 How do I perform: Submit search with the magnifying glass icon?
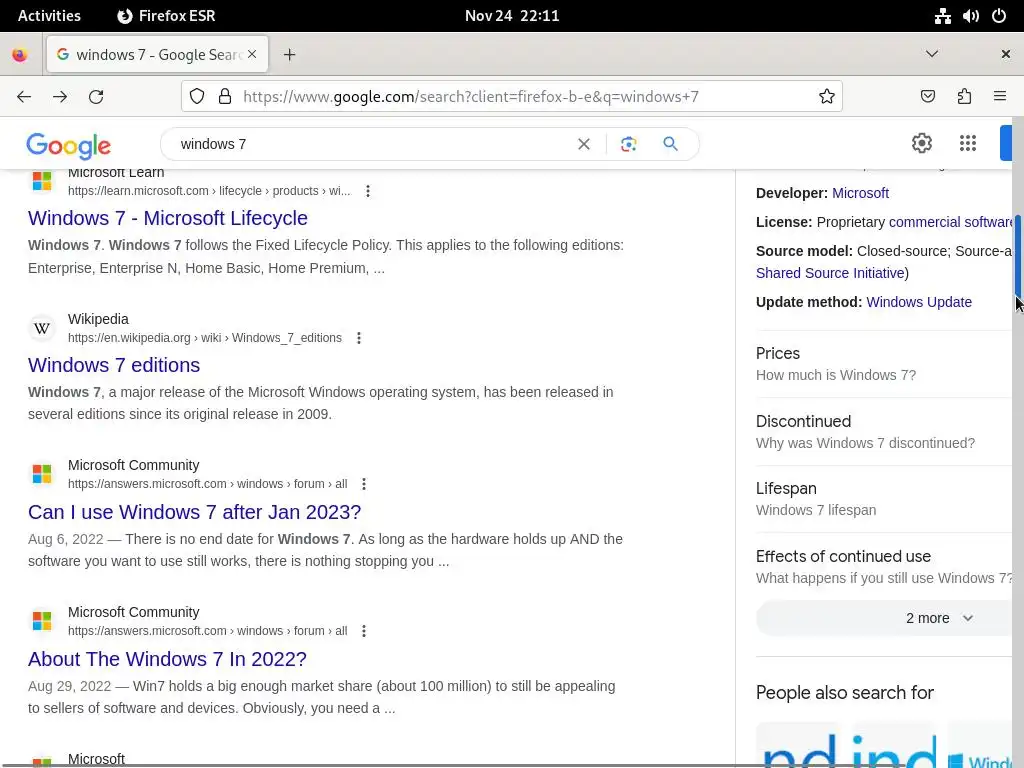click(x=670, y=144)
